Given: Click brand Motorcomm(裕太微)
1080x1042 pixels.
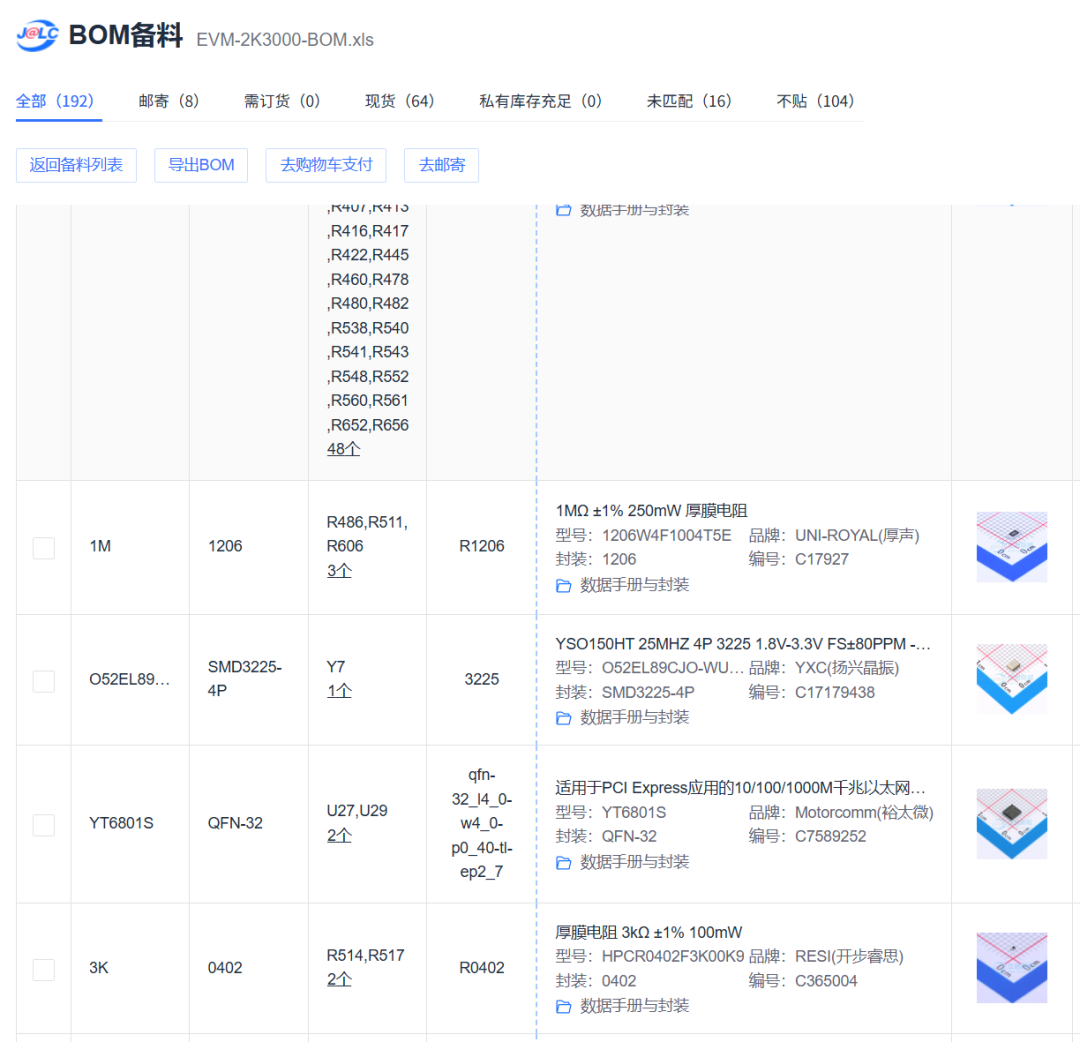Looking at the screenshot, I should pos(864,813).
